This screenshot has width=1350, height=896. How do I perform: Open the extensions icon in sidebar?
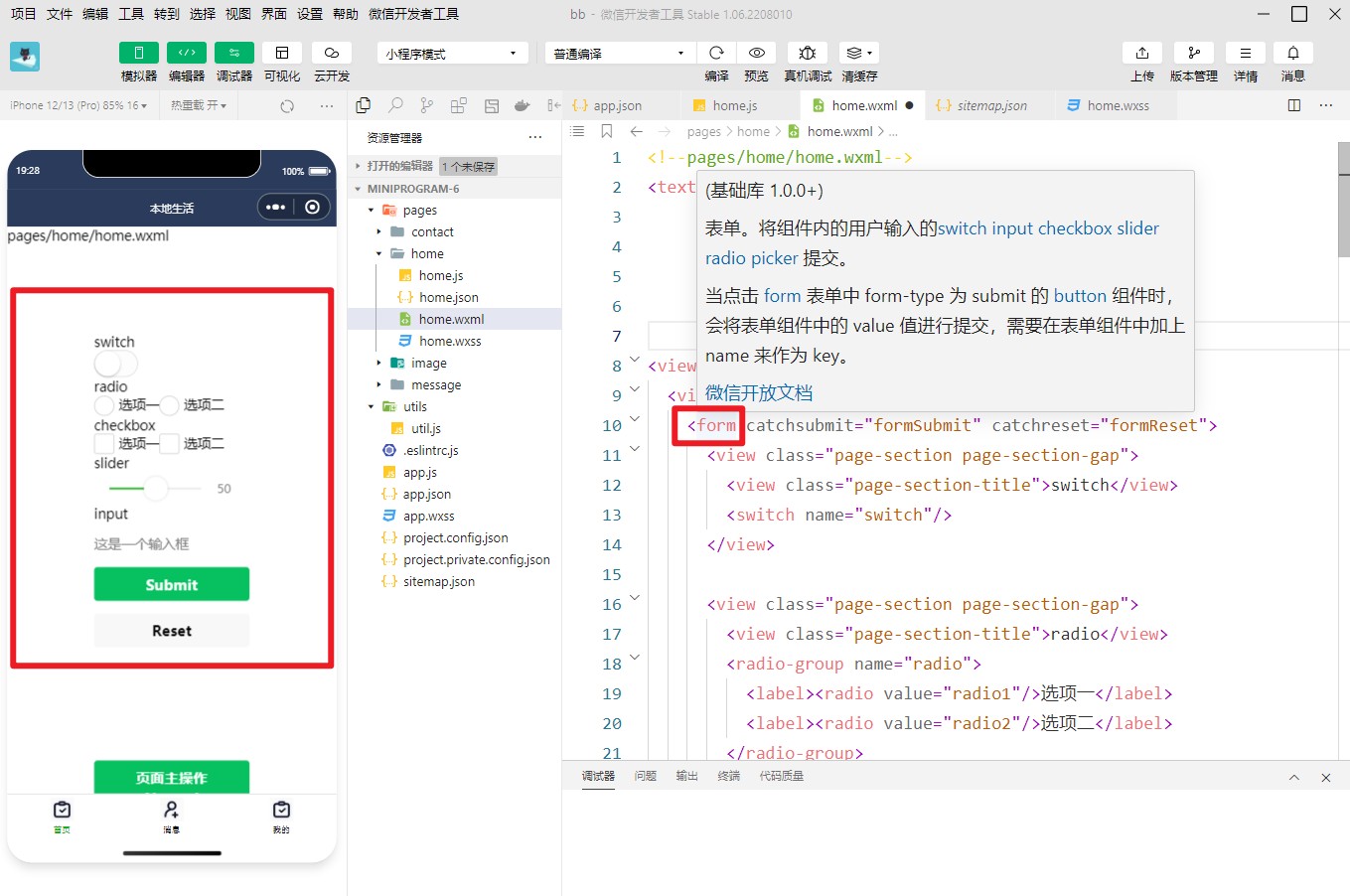(x=459, y=105)
